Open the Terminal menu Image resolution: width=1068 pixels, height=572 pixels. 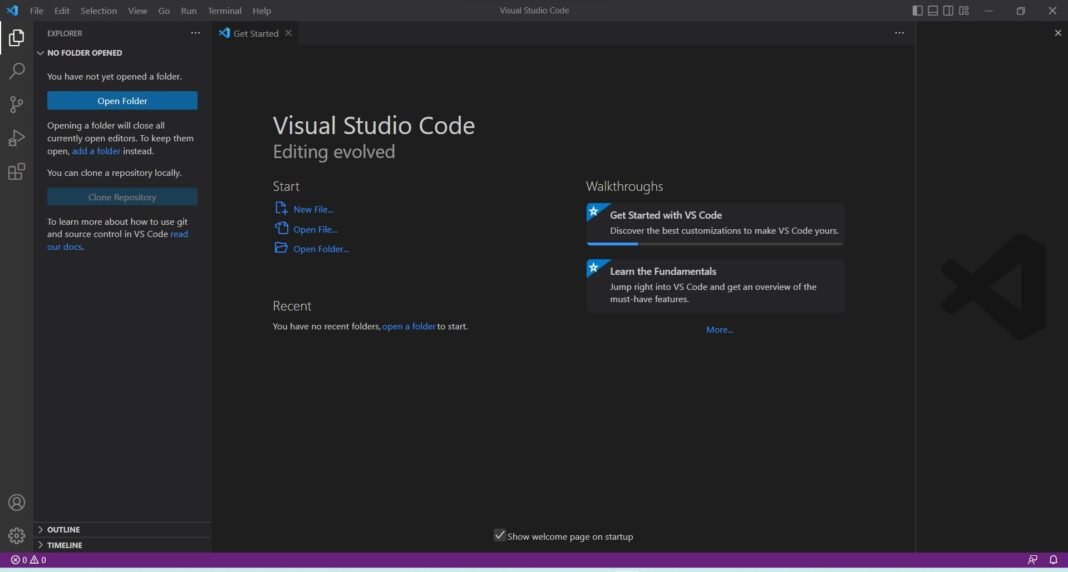(x=224, y=11)
